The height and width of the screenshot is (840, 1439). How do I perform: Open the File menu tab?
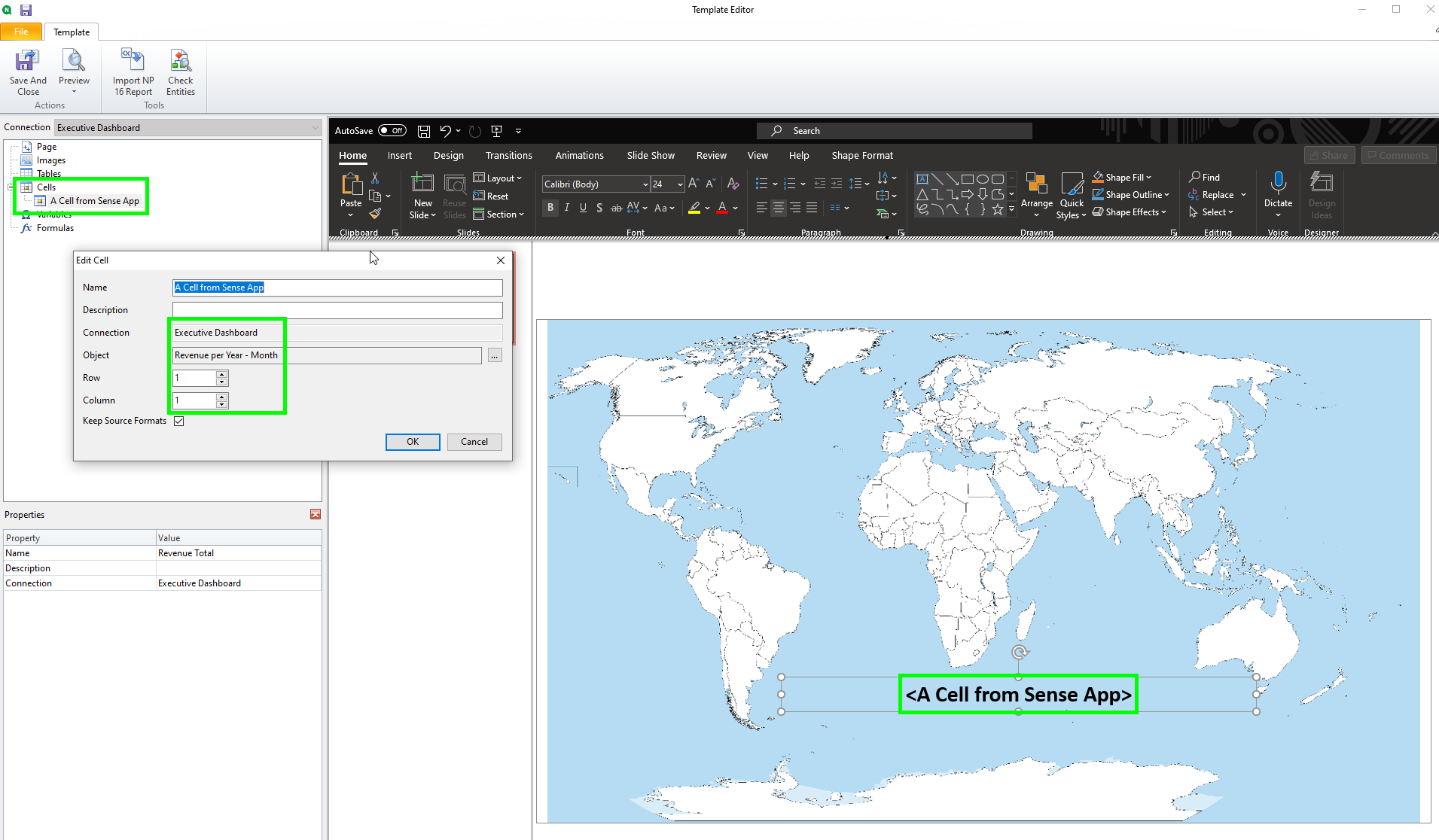pos(21,32)
